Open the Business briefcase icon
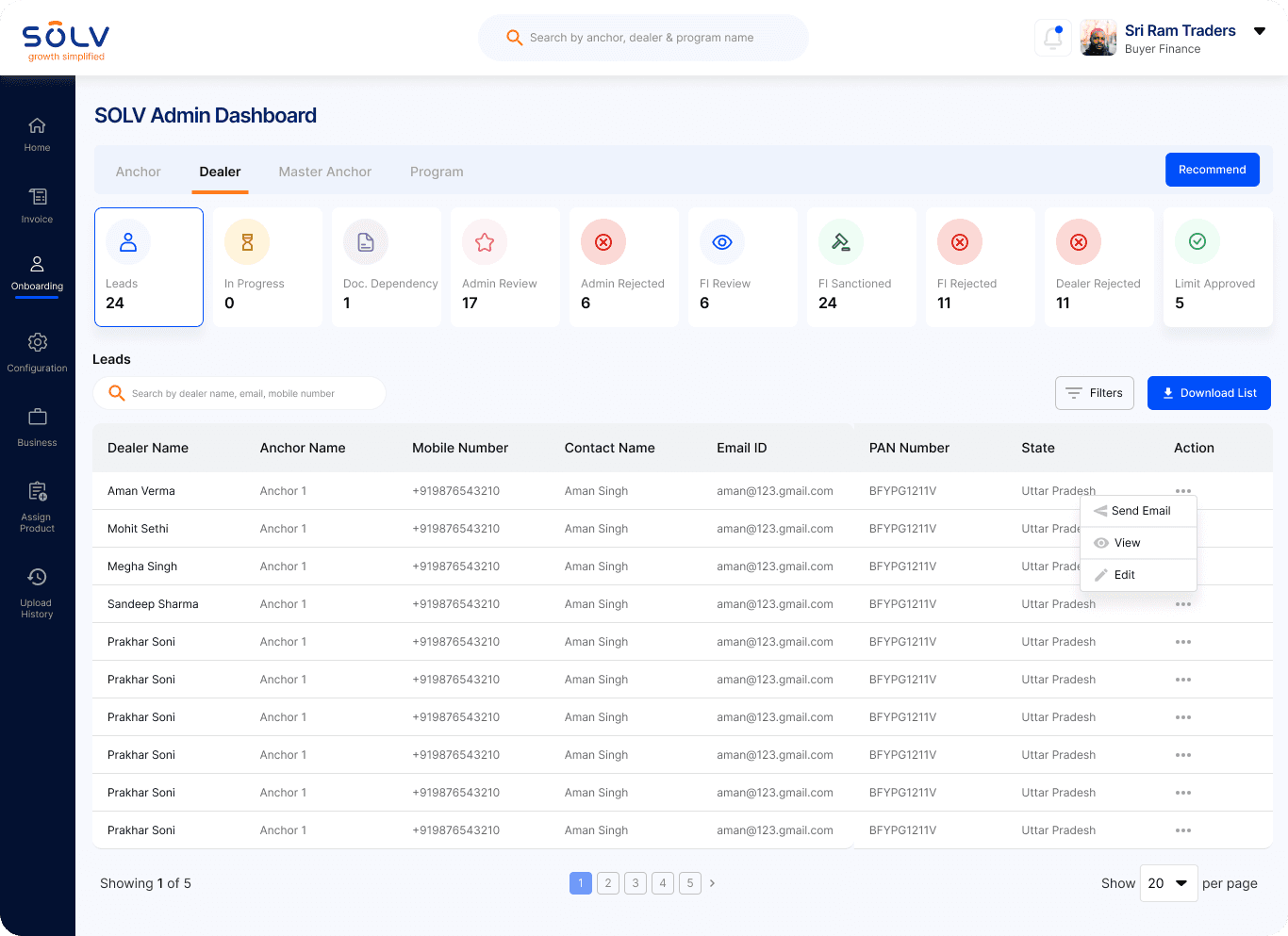Screen dimensions: 1288x936 coord(38,417)
